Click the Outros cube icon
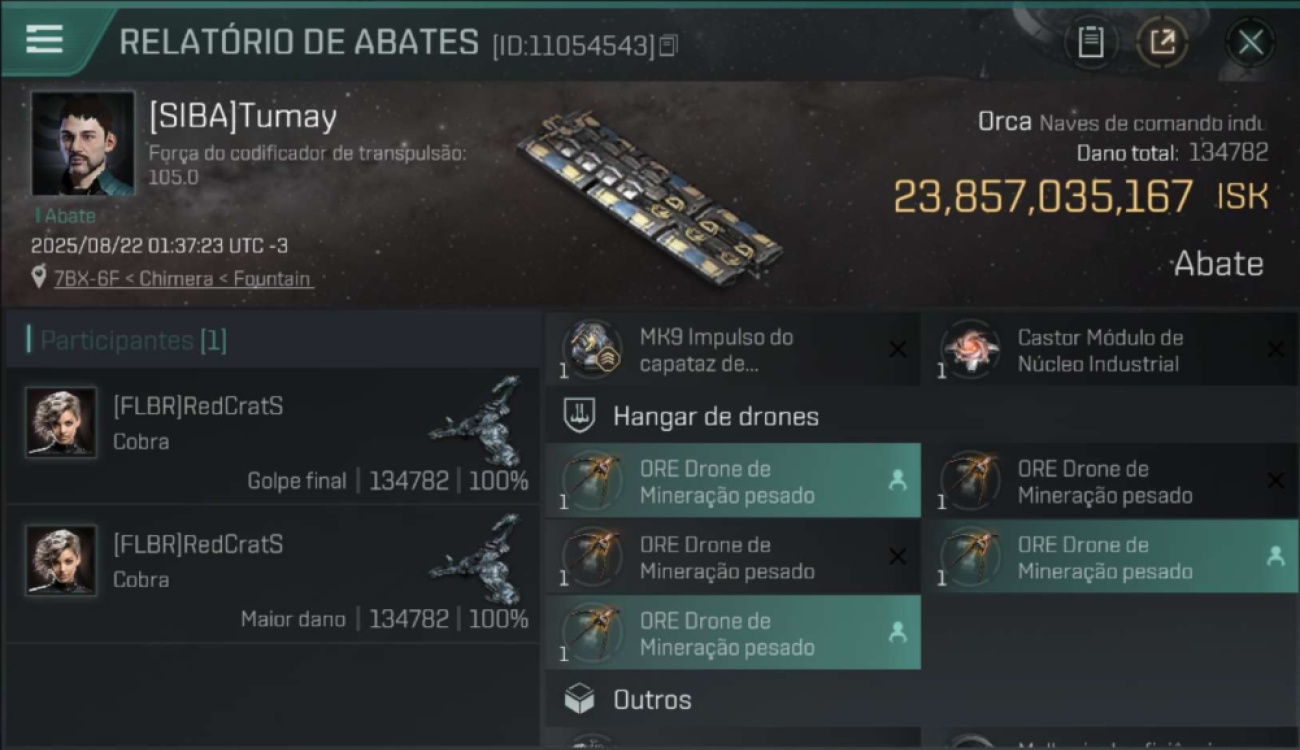 [x=579, y=699]
